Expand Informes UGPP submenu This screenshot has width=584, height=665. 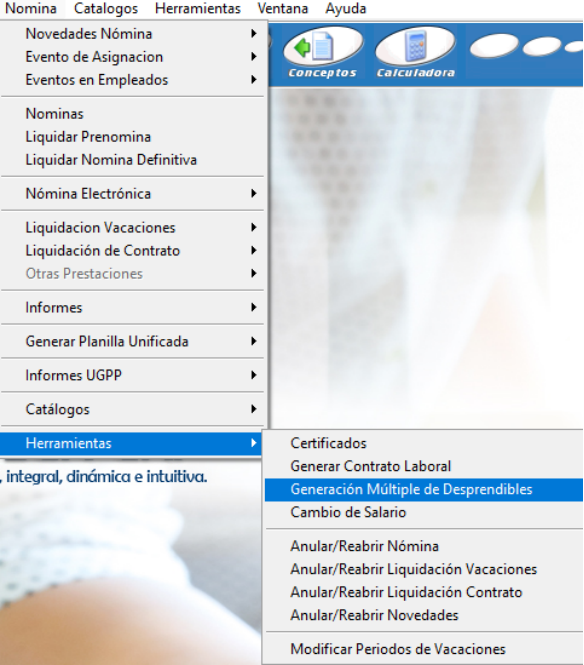(132, 375)
